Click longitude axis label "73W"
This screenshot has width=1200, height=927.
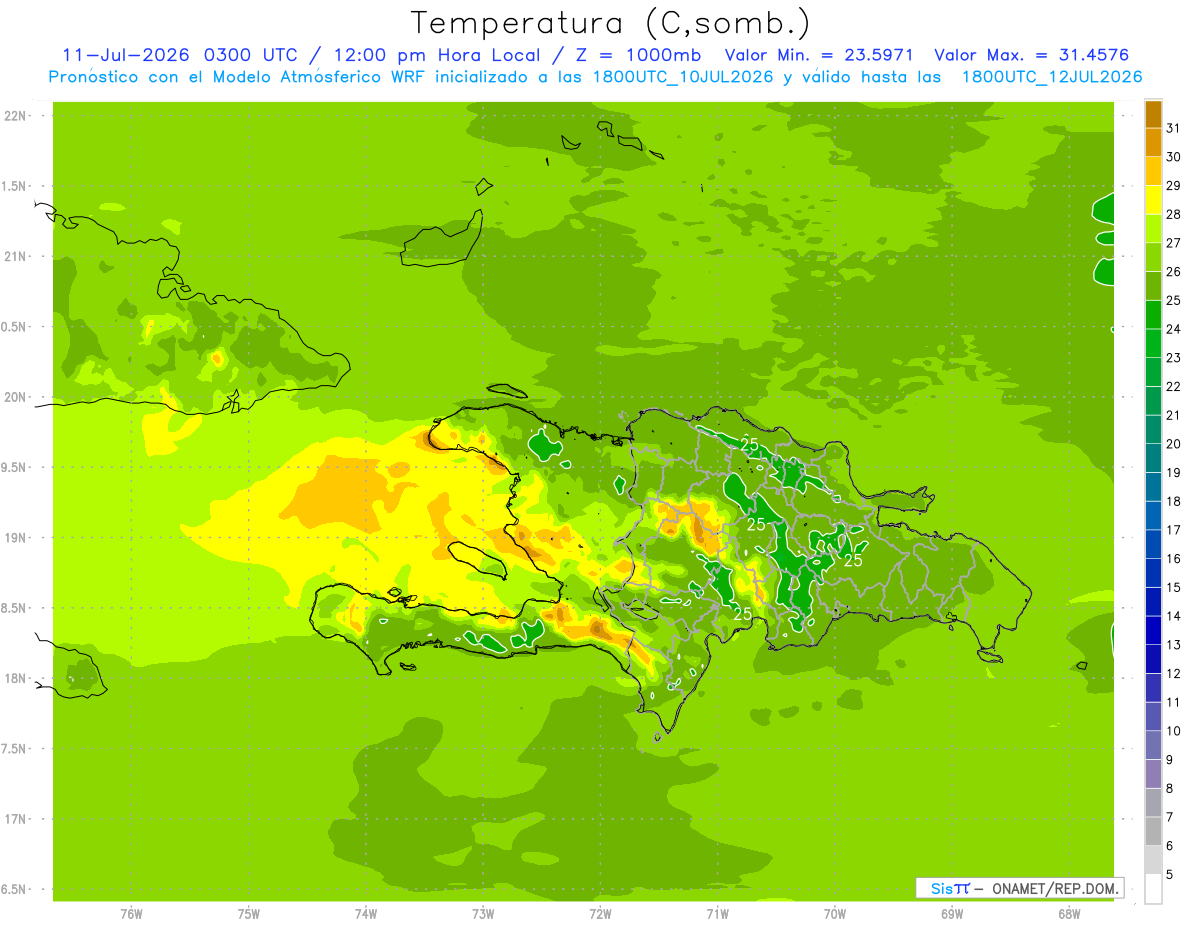(483, 913)
